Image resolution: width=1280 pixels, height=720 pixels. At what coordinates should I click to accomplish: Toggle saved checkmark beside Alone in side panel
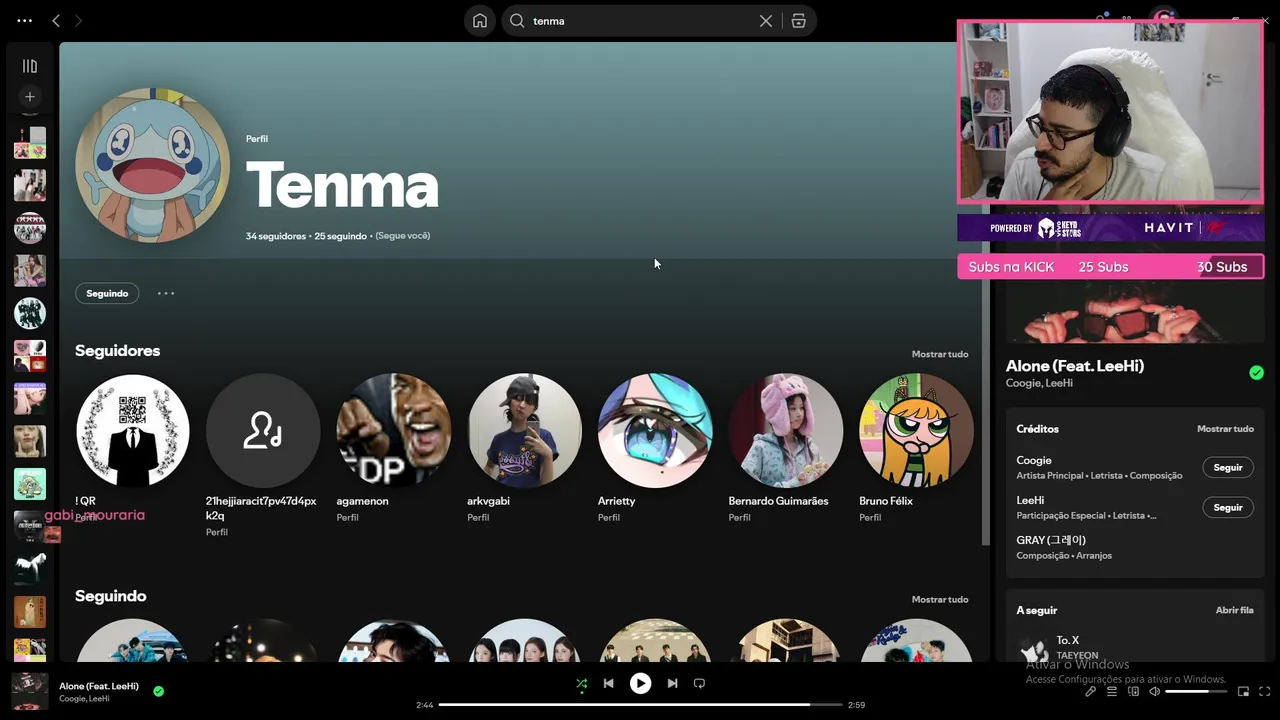point(1256,373)
